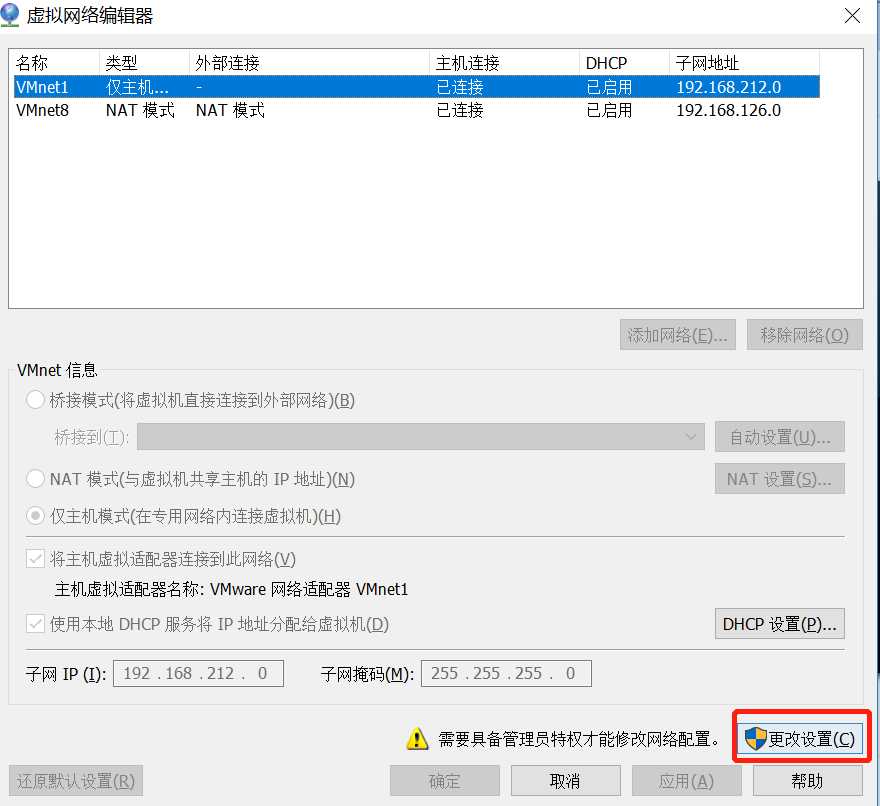Select the VMnet1 row in network list

416,87
